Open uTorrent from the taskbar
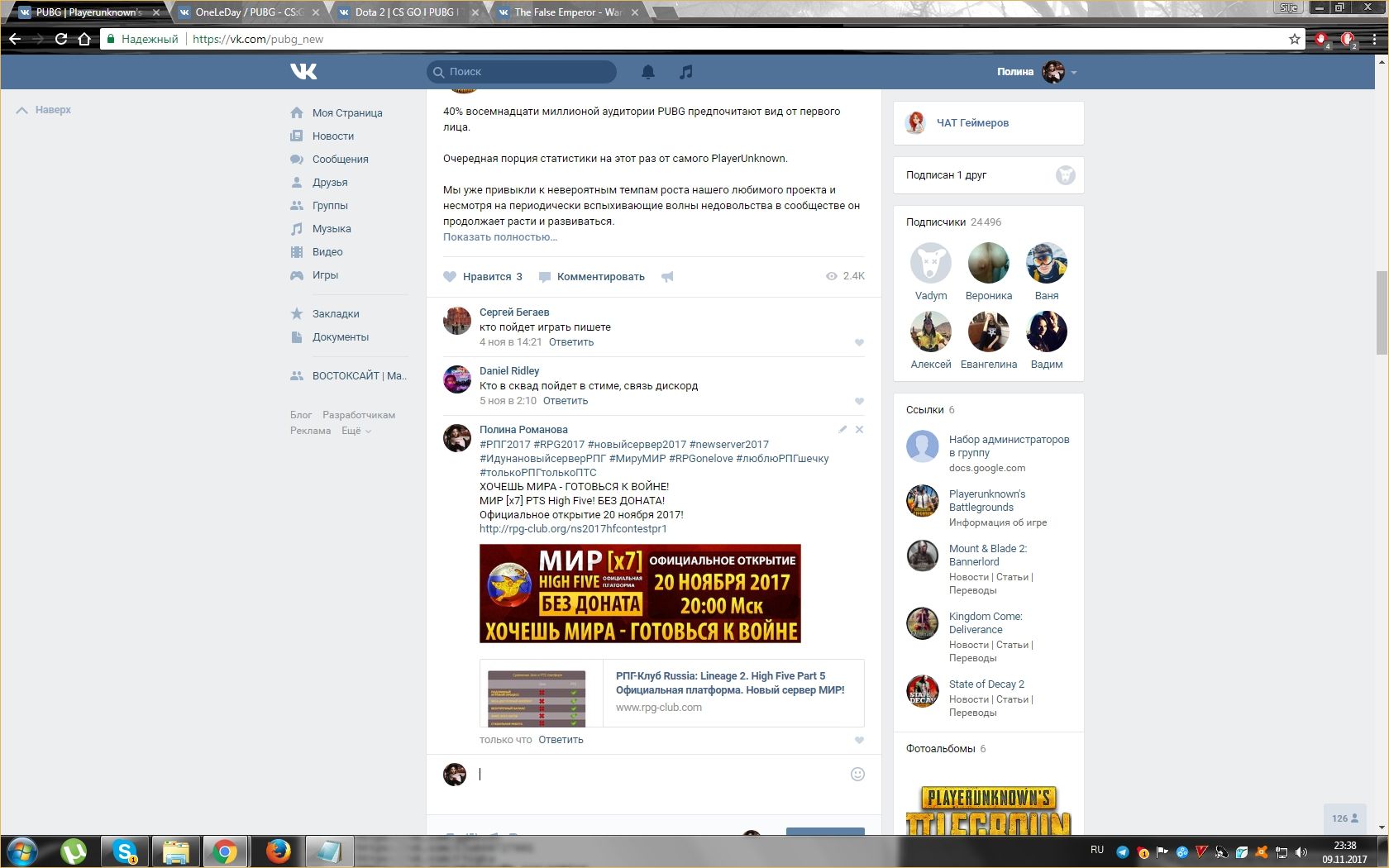Image resolution: width=1389 pixels, height=868 pixels. point(74,851)
